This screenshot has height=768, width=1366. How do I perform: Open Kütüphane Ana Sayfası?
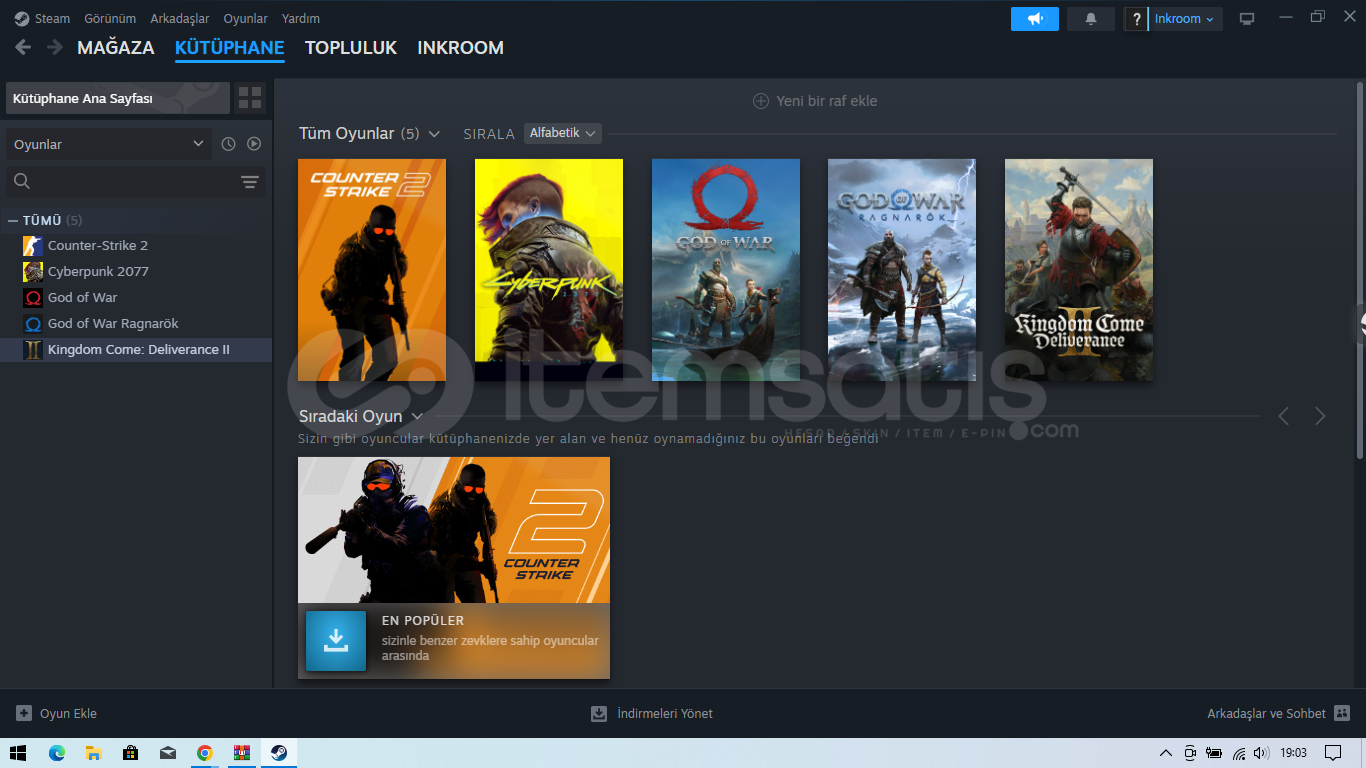pos(118,98)
